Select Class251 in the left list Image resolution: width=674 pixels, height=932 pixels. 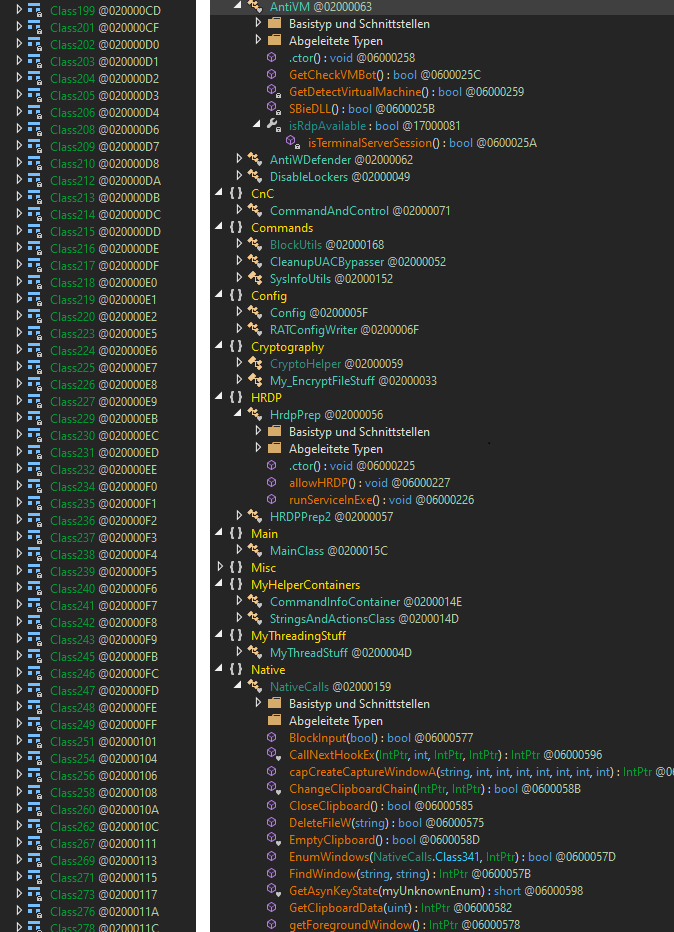point(72,742)
